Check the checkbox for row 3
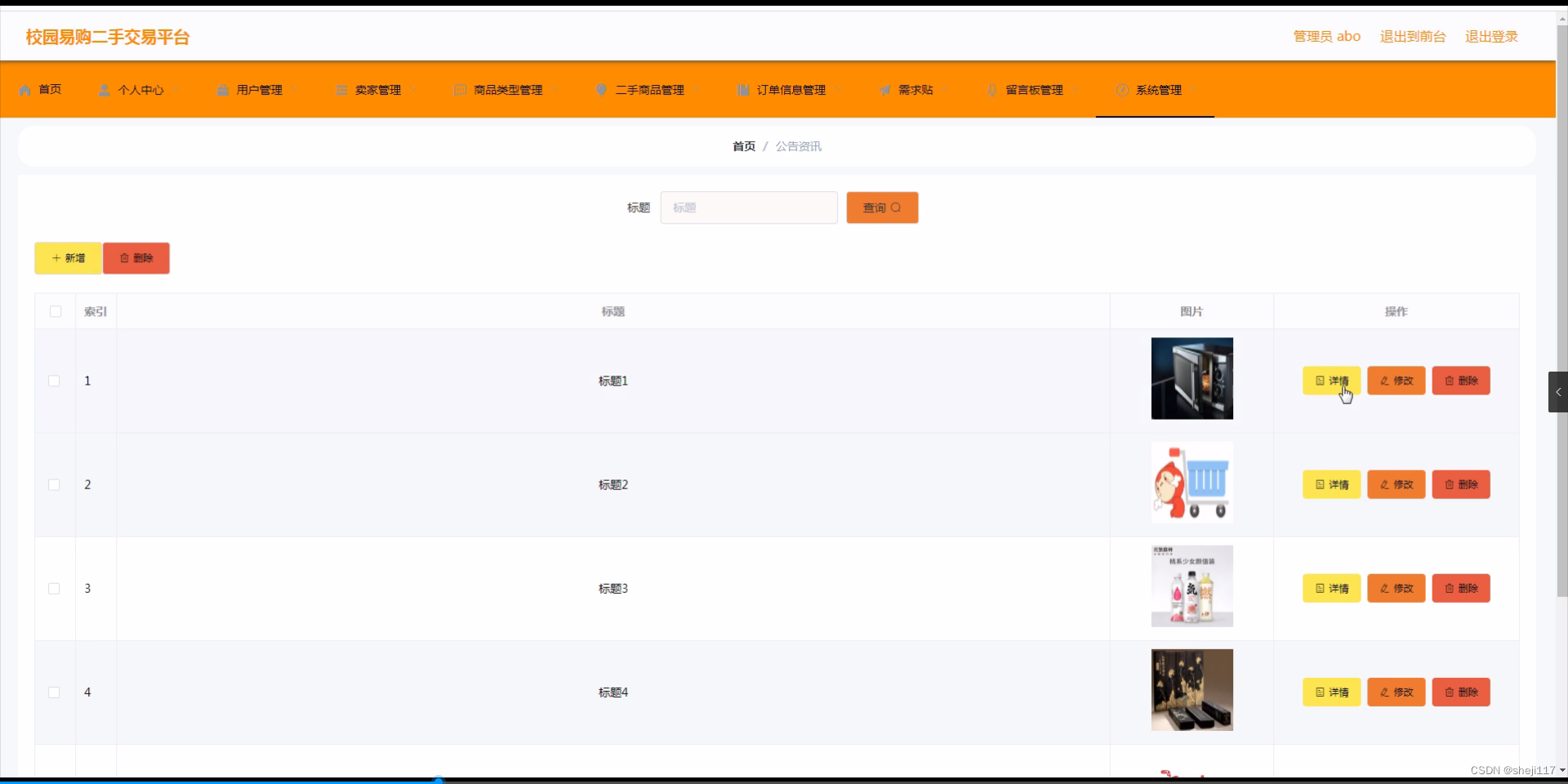1568x784 pixels. [x=54, y=588]
